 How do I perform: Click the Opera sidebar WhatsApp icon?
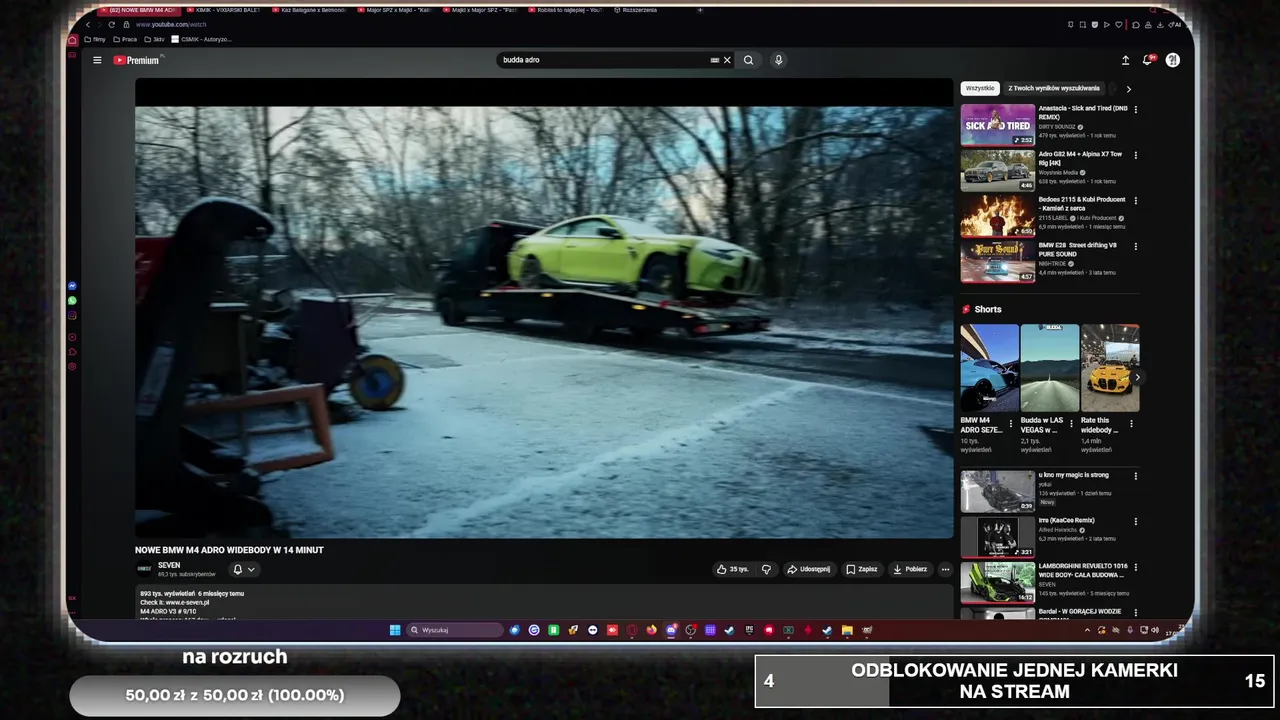(x=72, y=301)
